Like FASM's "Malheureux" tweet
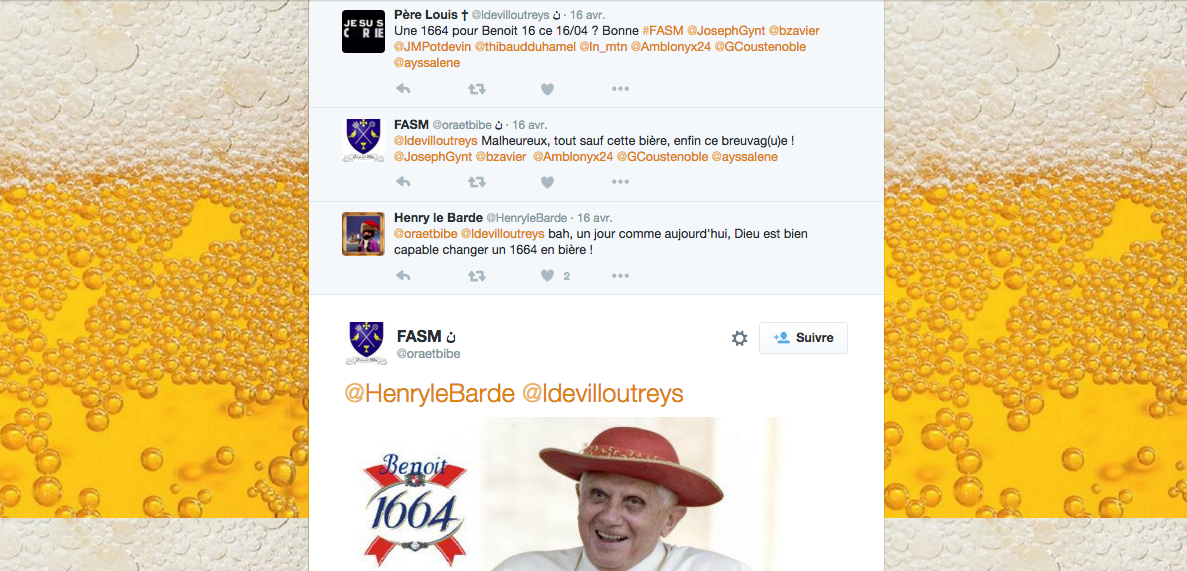The width and height of the screenshot is (1187, 571). point(547,182)
